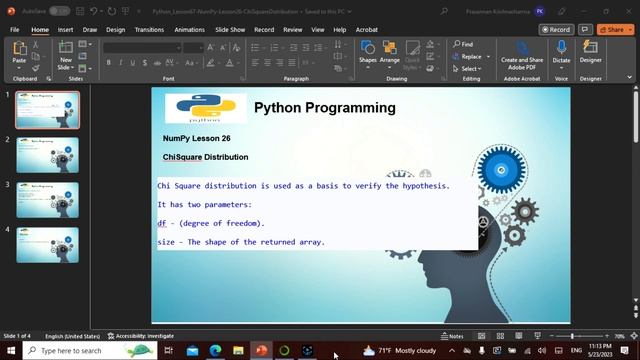Viewport: 640px width, 360px height.
Task: Open the Share button dropdown
Action: (x=630, y=29)
